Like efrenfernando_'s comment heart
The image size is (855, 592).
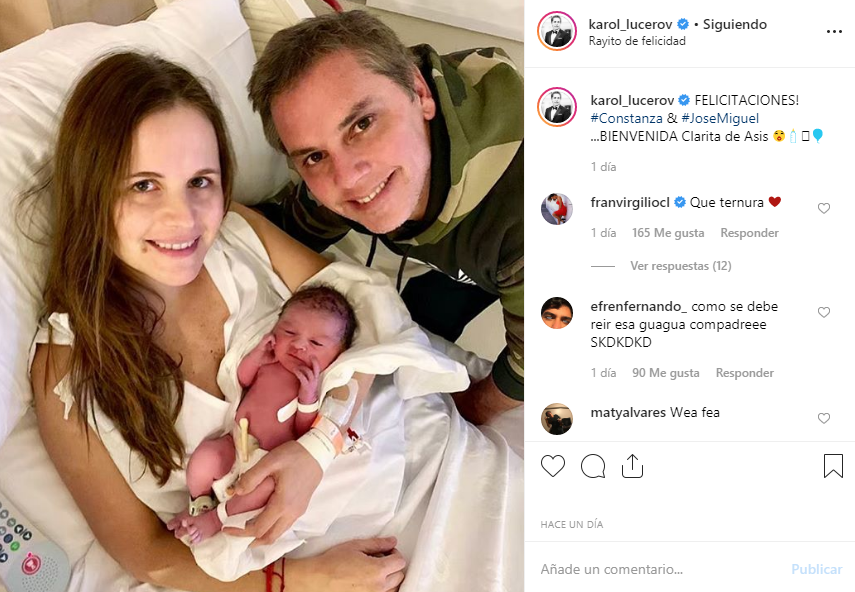(823, 312)
